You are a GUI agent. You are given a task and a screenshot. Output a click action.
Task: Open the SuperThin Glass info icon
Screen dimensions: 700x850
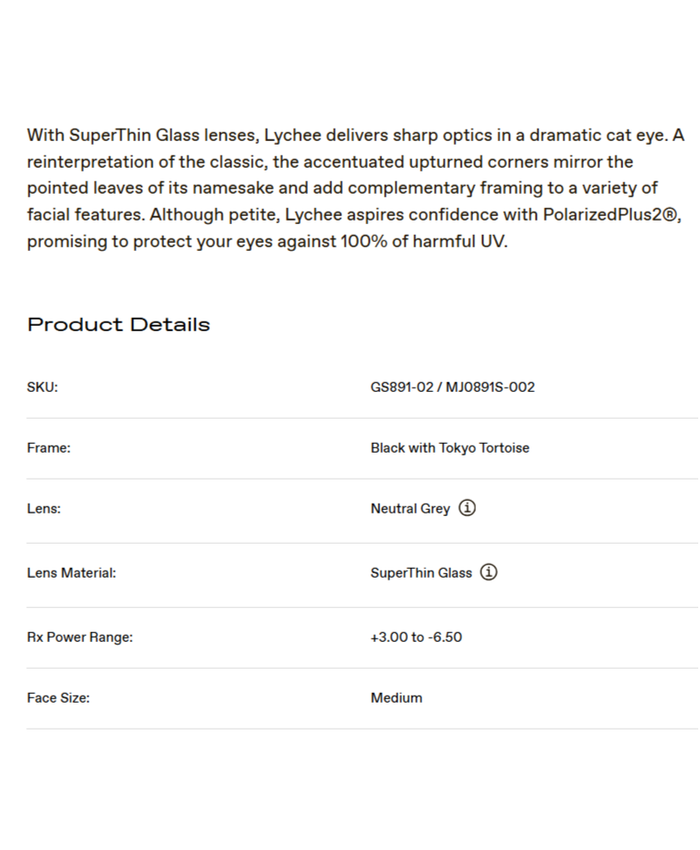point(488,573)
